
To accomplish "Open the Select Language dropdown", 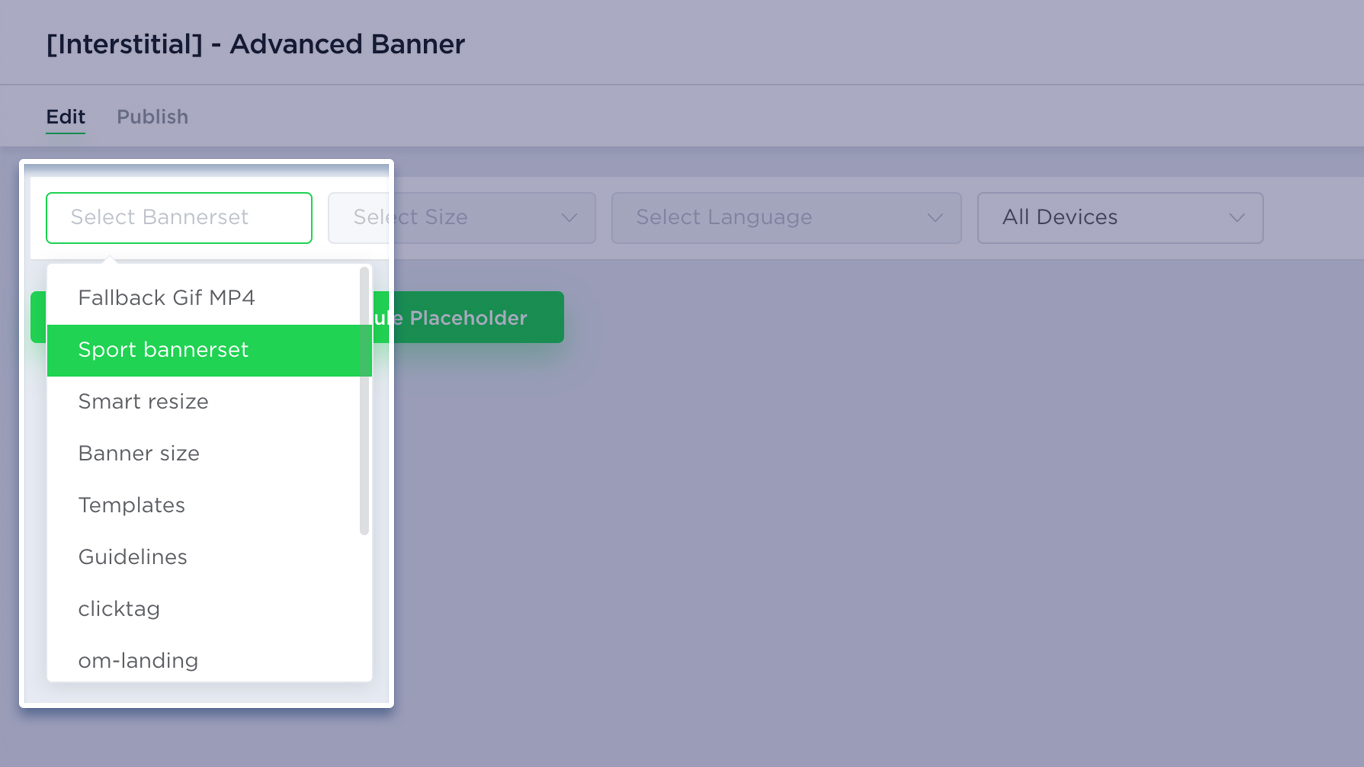I will [786, 218].
